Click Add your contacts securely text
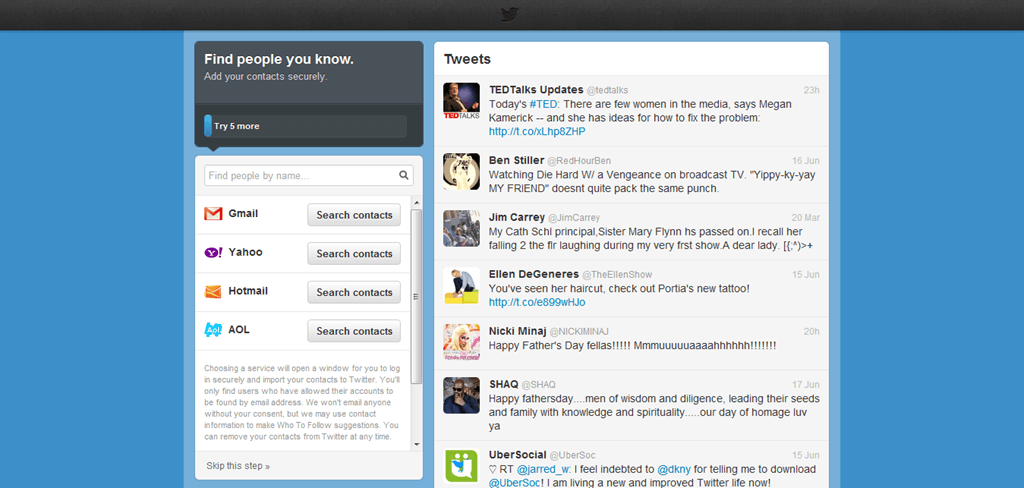Screen dimensions: 1024x488 click(266, 76)
